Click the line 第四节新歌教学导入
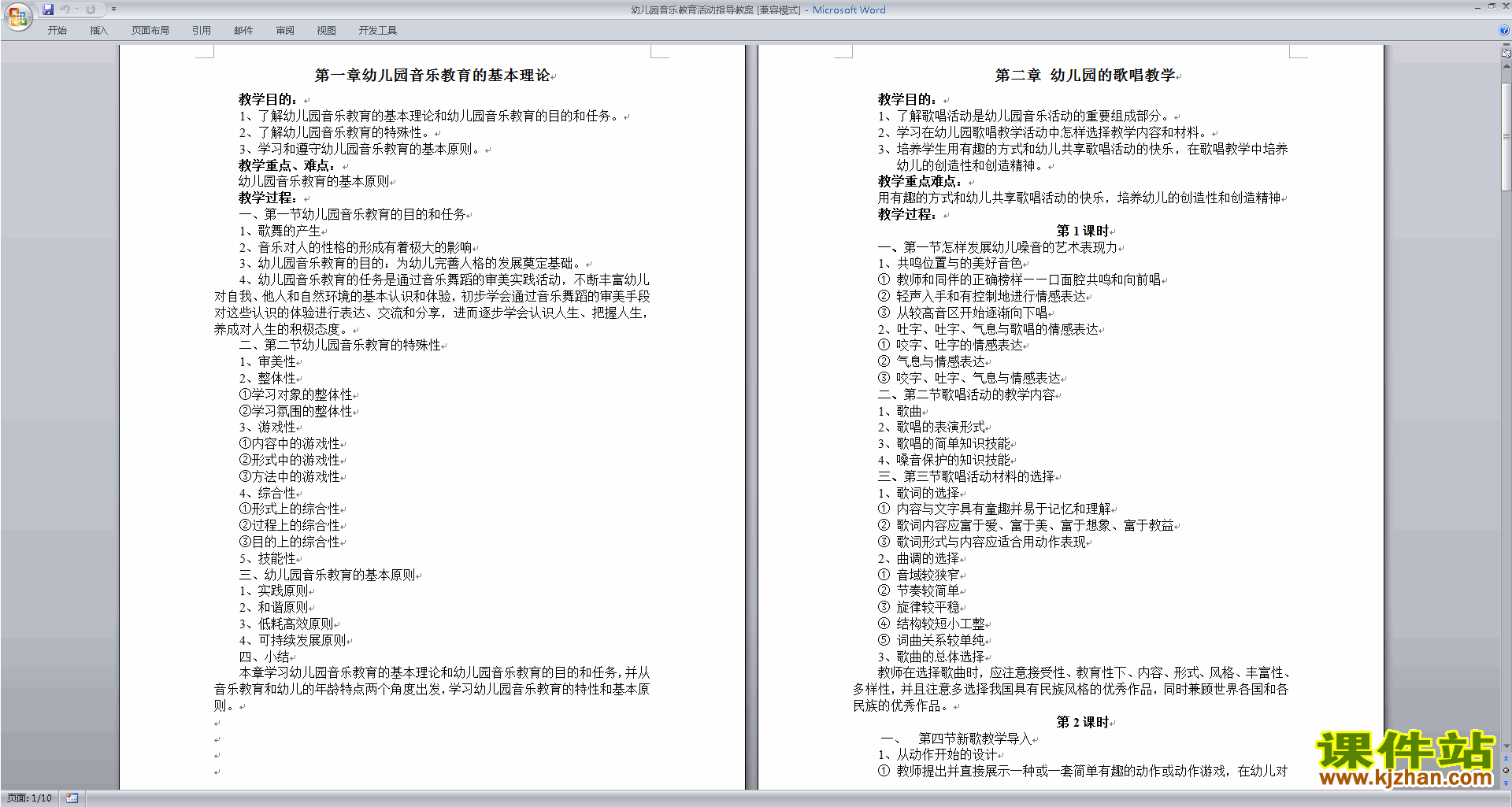This screenshot has width=1512, height=807. pos(976,739)
